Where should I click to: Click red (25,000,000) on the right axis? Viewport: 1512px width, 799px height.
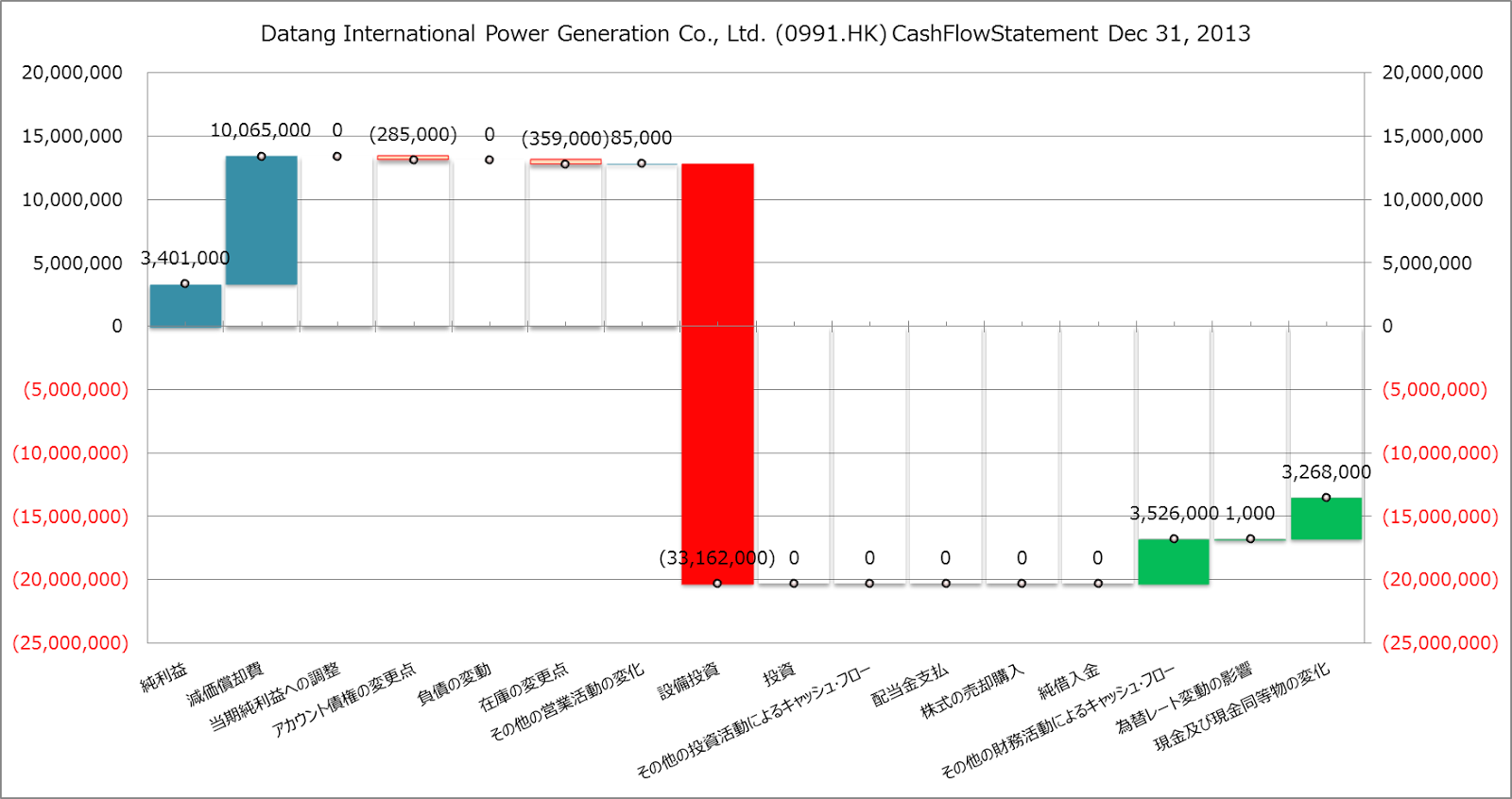pyautogui.click(x=1440, y=642)
